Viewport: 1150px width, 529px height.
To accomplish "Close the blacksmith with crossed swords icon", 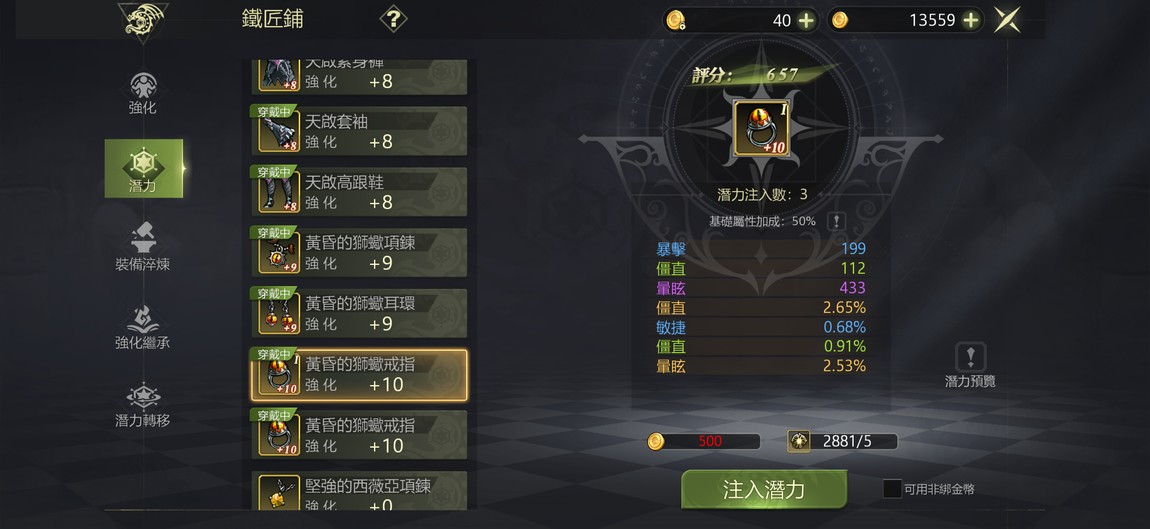I will [1008, 20].
